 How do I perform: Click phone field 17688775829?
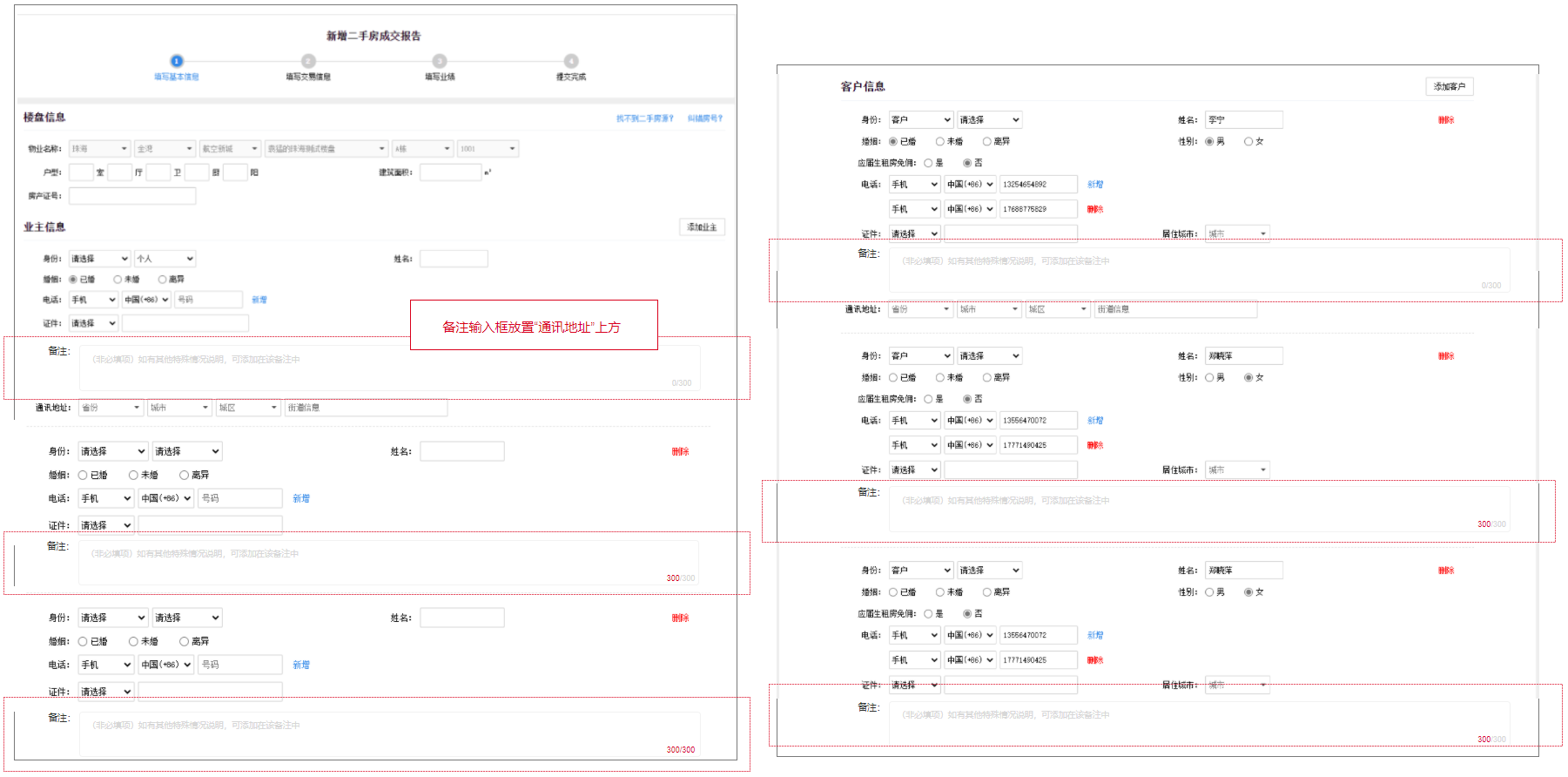1039,209
